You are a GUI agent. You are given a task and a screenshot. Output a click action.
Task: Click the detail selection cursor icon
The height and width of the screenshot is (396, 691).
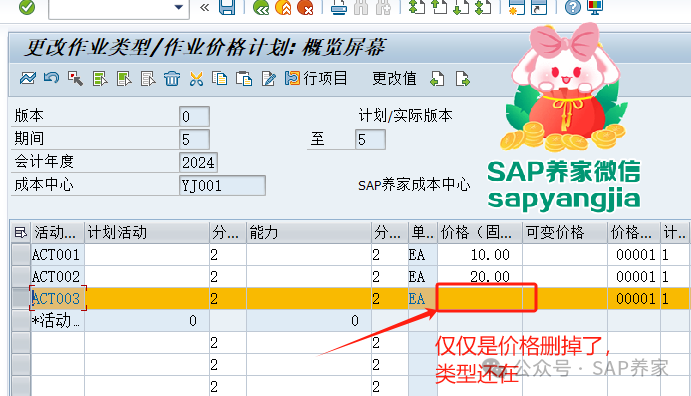[75, 79]
